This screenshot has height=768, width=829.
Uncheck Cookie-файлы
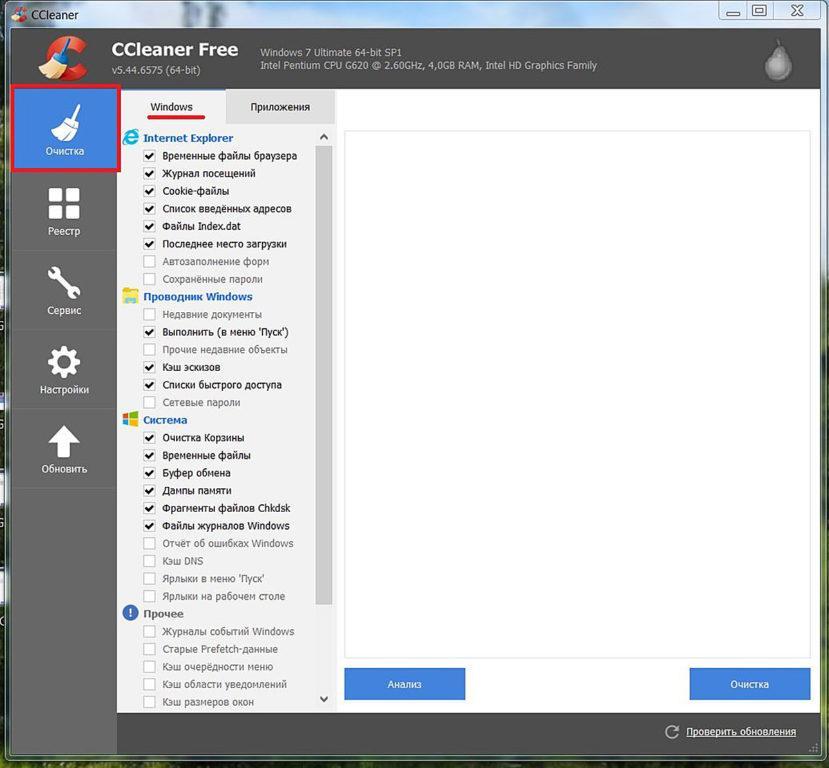150,191
